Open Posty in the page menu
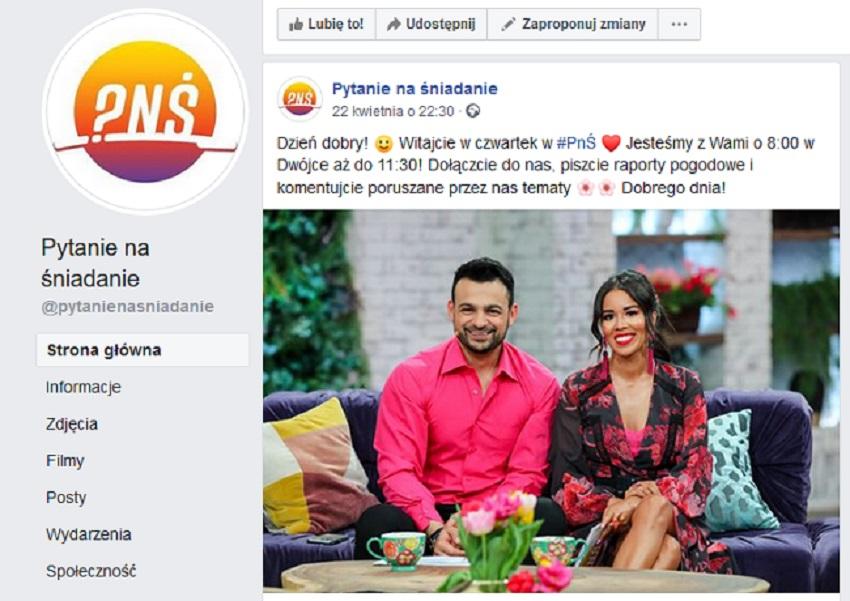Screen dimensions: 850x601 click(x=66, y=497)
